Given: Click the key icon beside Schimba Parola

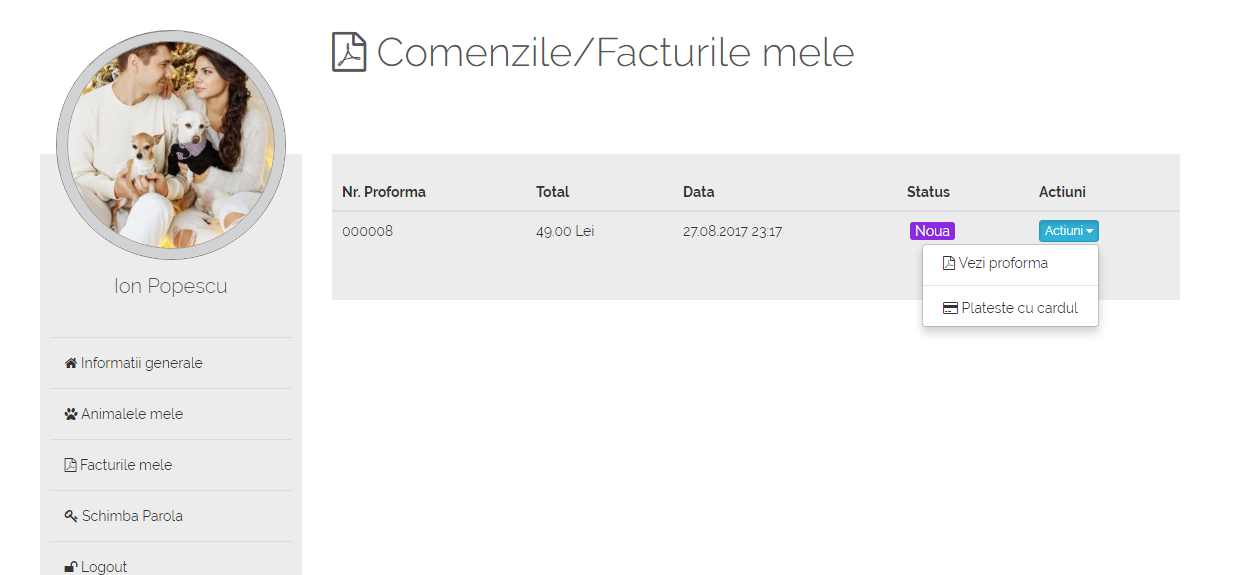Looking at the screenshot, I should coord(71,516).
